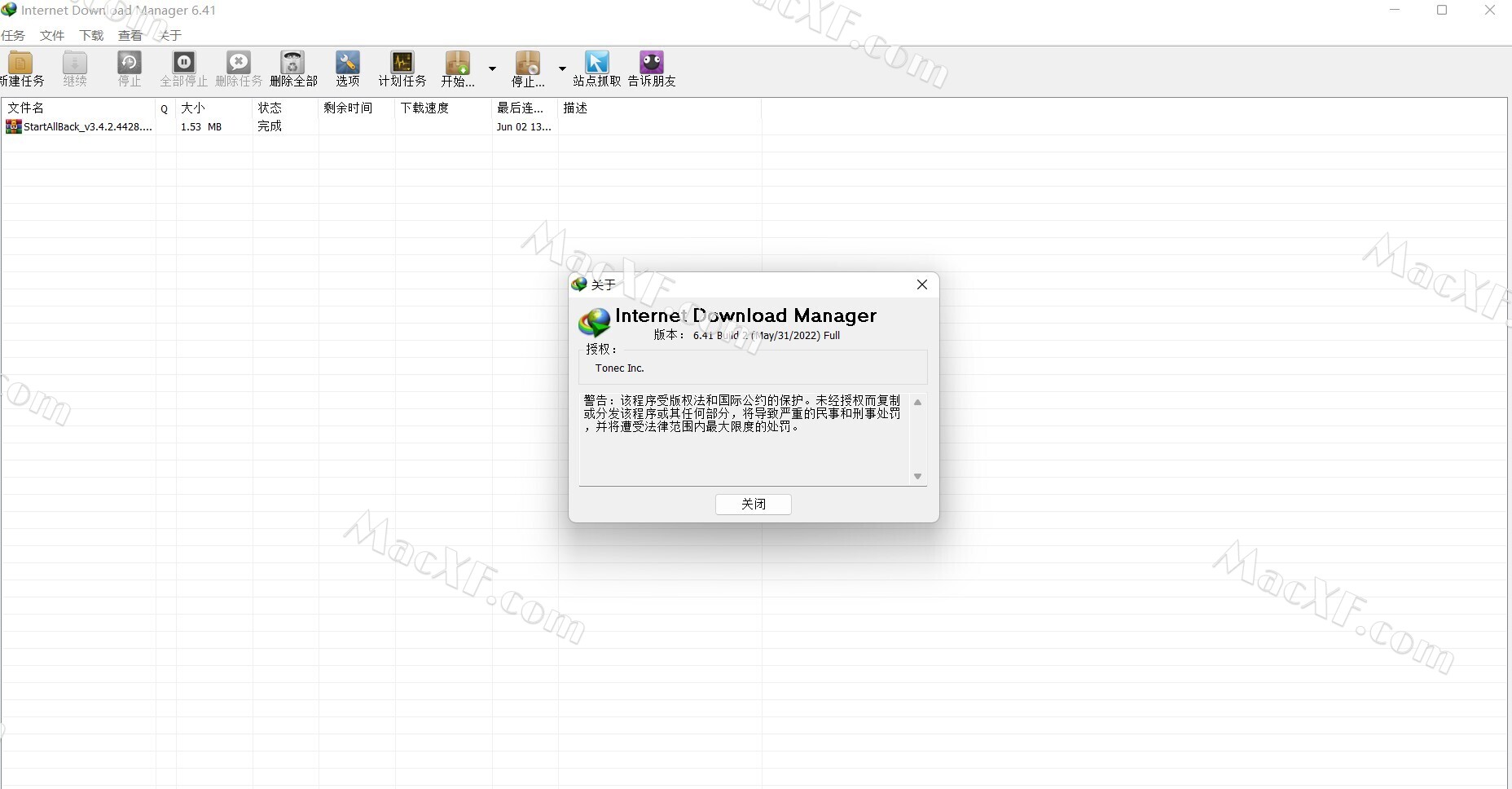Sort by the Time Left (剩余时间) column header
The height and width of the screenshot is (789, 1512).
point(357,108)
